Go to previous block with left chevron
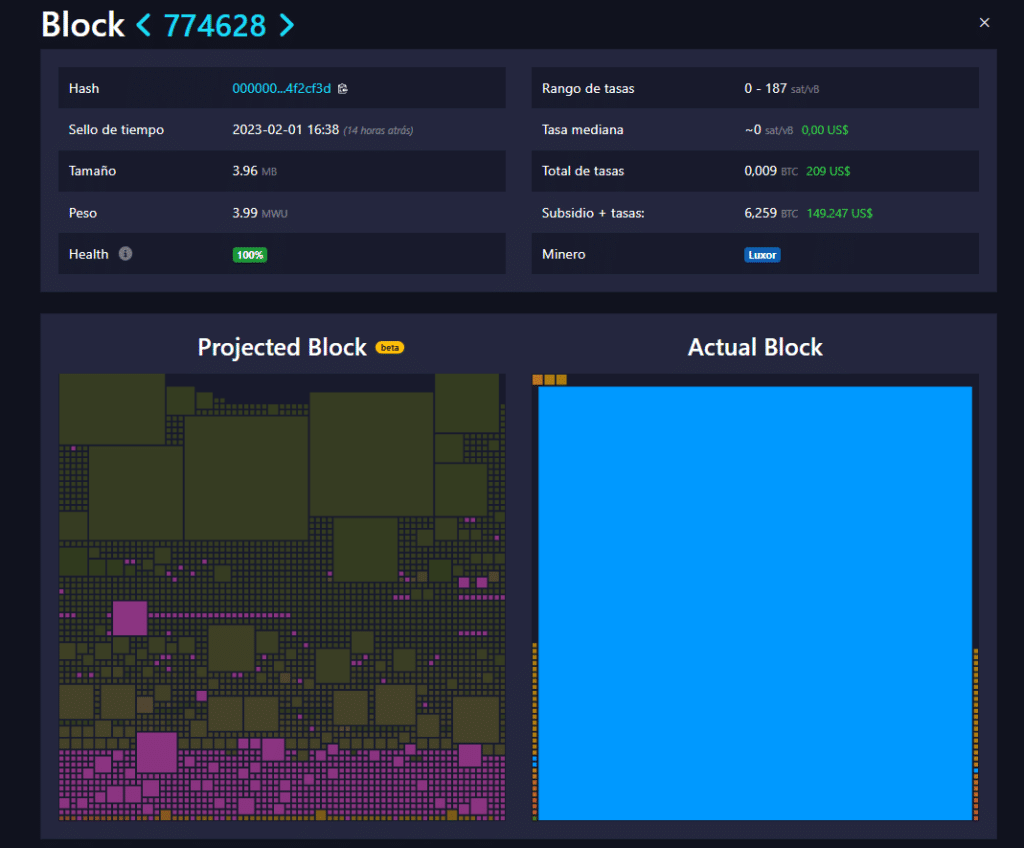This screenshot has width=1024, height=848. 144,25
